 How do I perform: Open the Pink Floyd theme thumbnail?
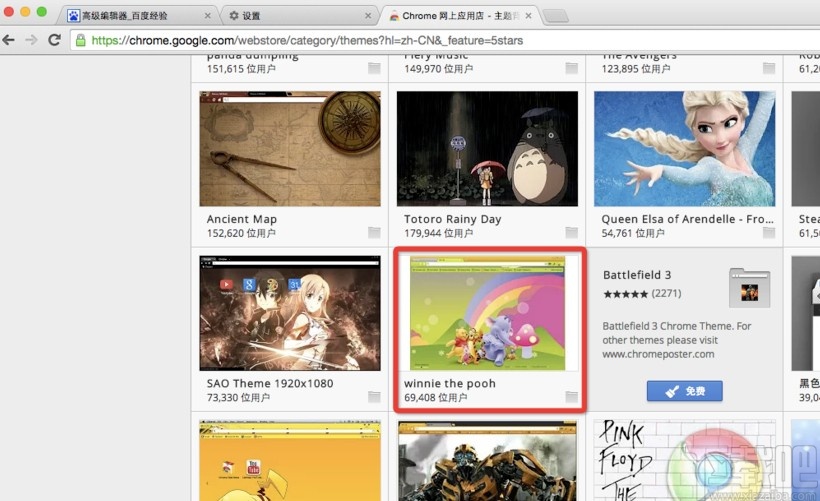click(685, 460)
